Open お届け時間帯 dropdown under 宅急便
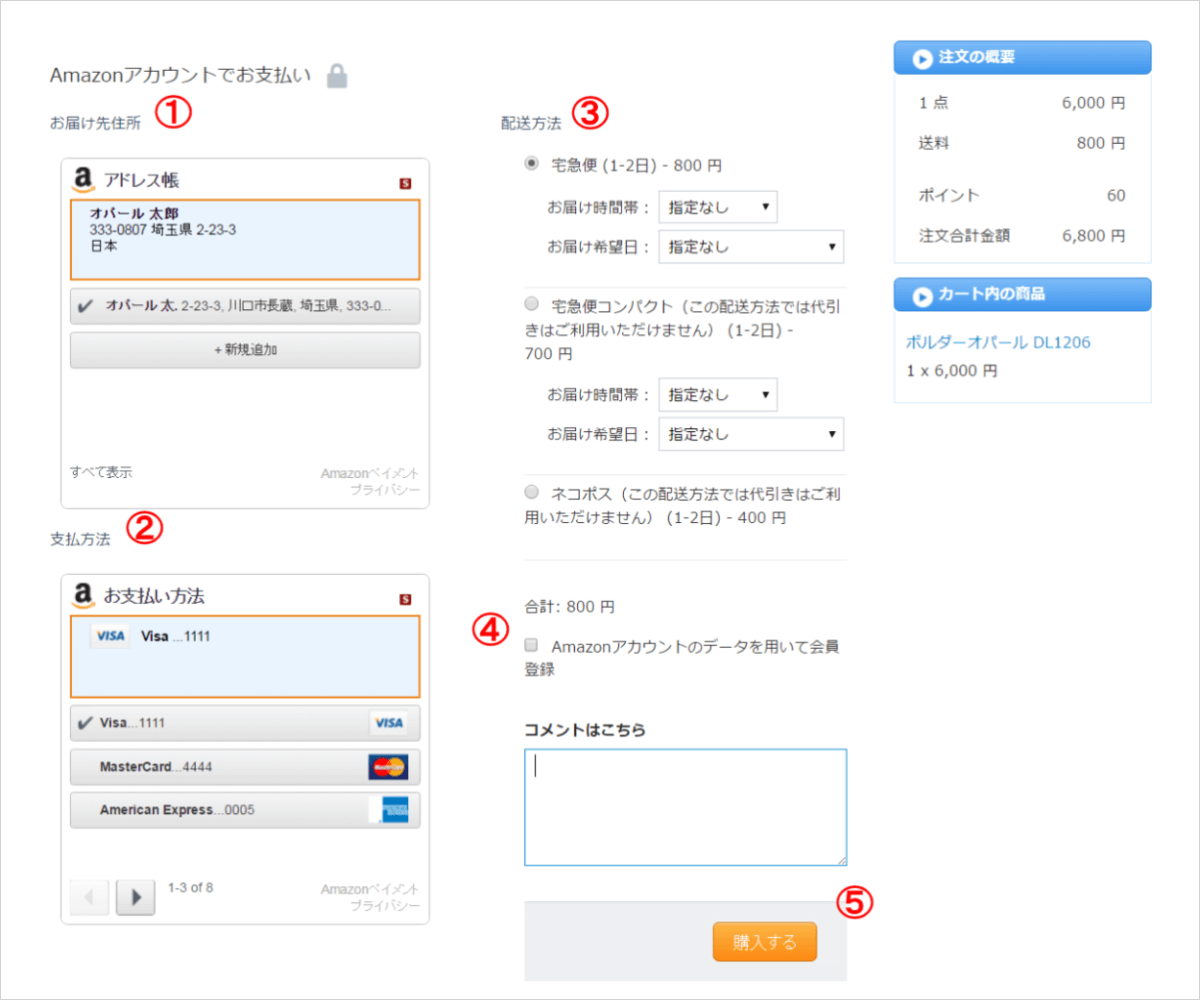The image size is (1200, 1000). (x=718, y=207)
